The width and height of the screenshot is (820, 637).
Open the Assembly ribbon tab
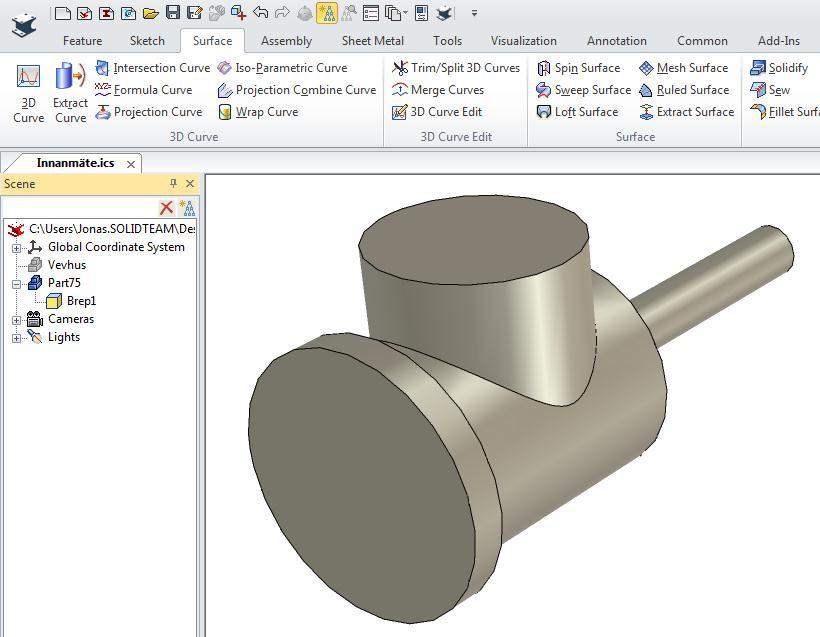click(286, 41)
